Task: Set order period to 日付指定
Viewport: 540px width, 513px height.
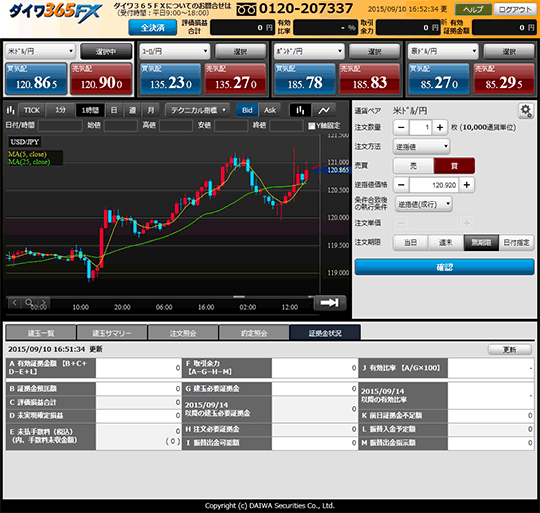Action: point(516,243)
